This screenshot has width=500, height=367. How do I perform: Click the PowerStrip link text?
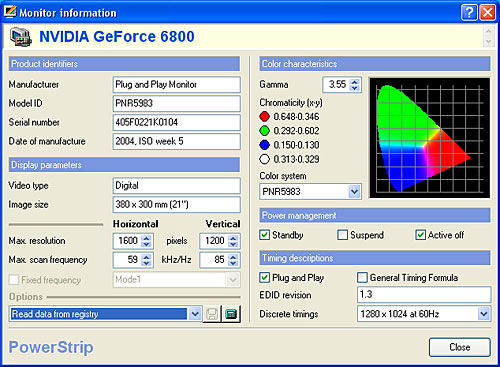tap(51, 347)
